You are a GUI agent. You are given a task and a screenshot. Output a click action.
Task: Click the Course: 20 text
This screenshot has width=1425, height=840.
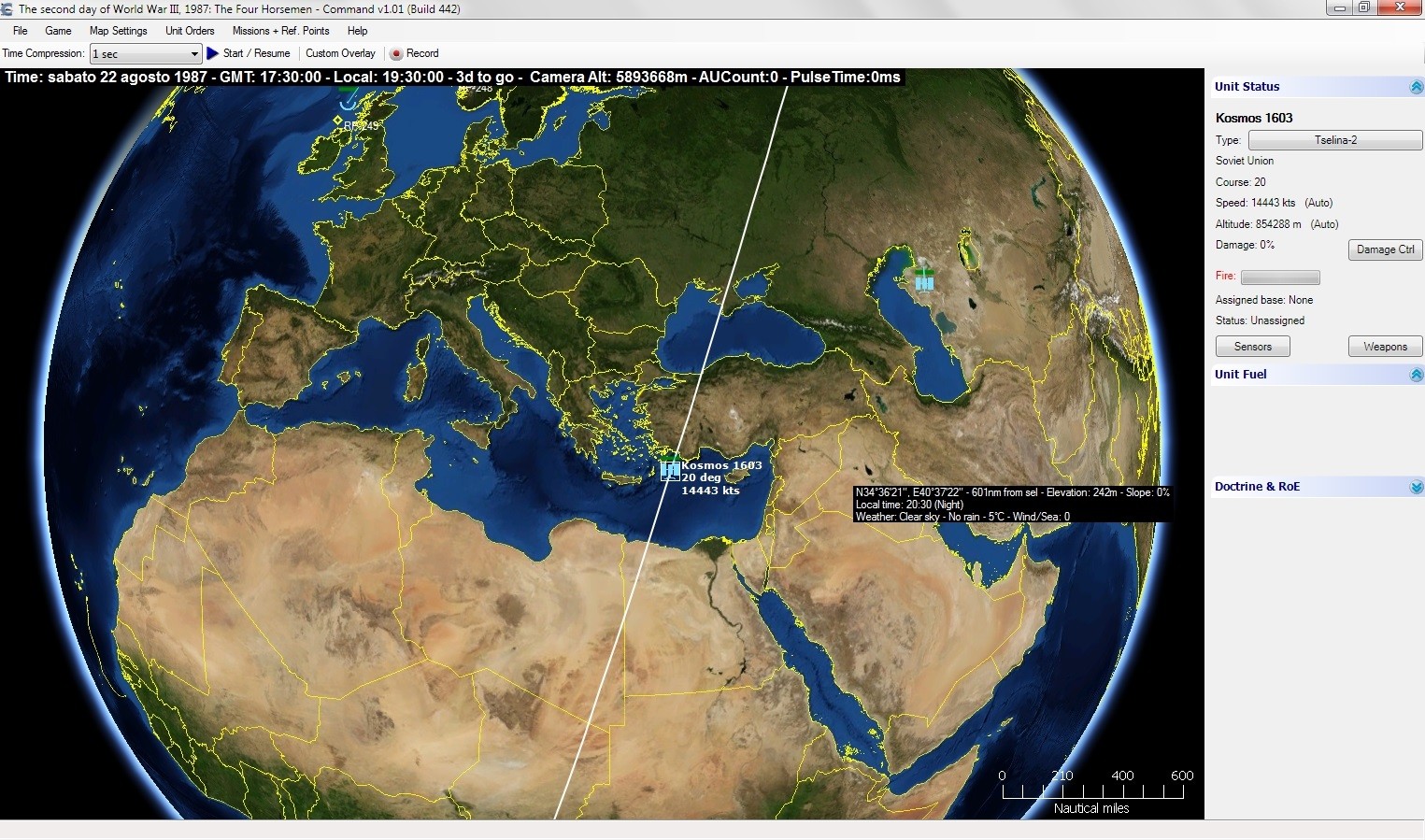point(1240,182)
